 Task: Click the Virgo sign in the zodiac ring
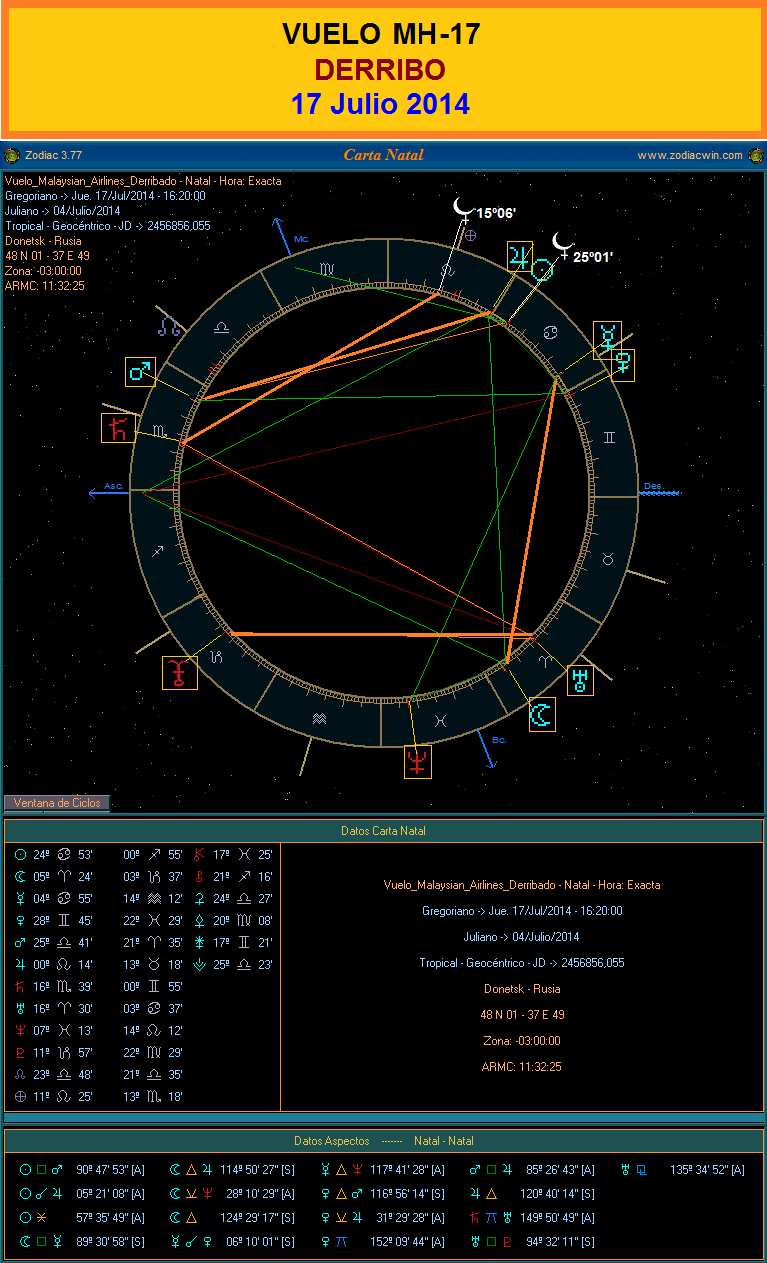[327, 270]
